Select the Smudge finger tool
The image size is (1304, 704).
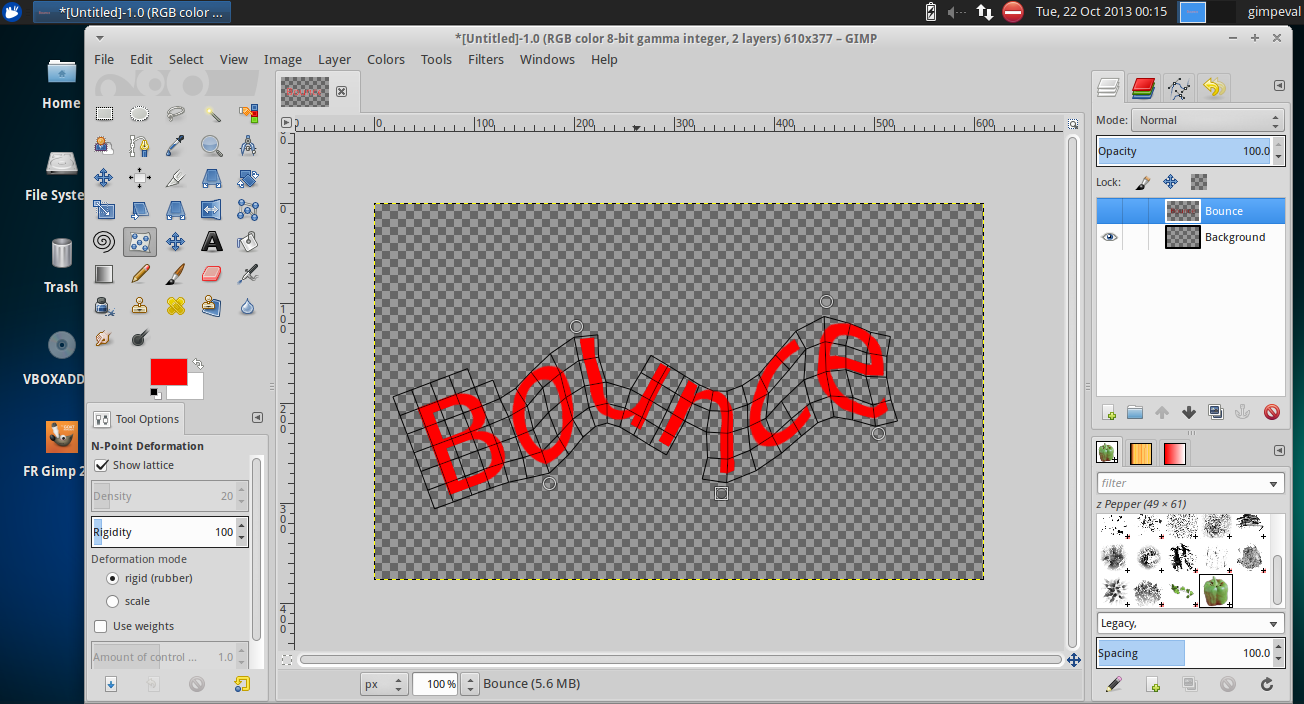(104, 338)
